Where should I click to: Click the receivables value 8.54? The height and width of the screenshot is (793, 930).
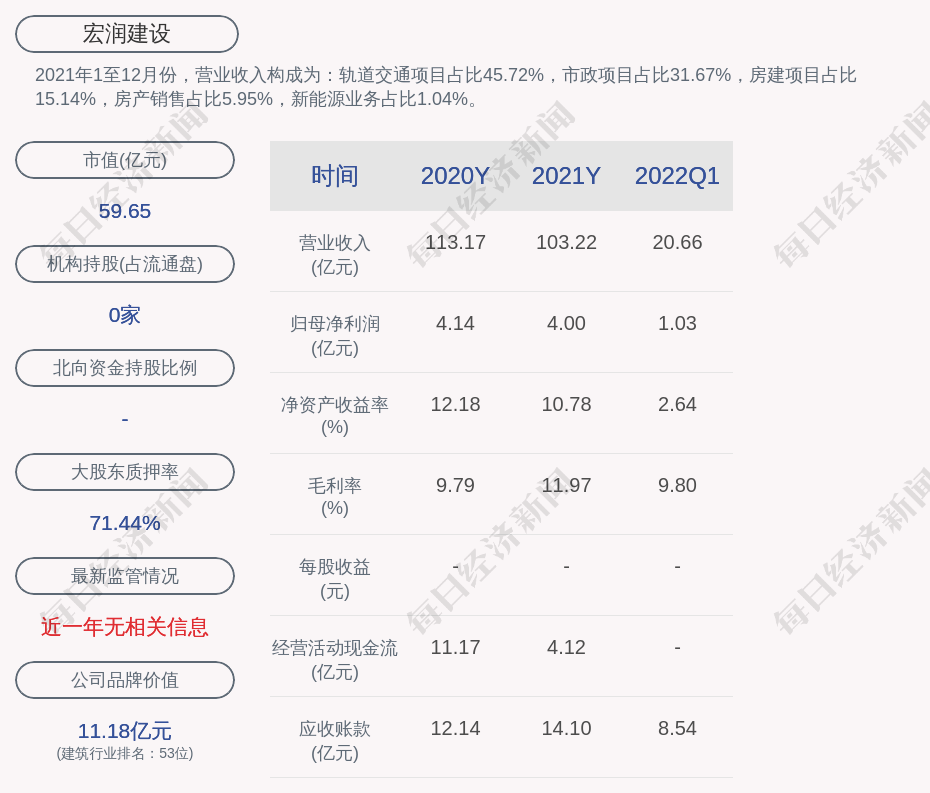tap(677, 728)
